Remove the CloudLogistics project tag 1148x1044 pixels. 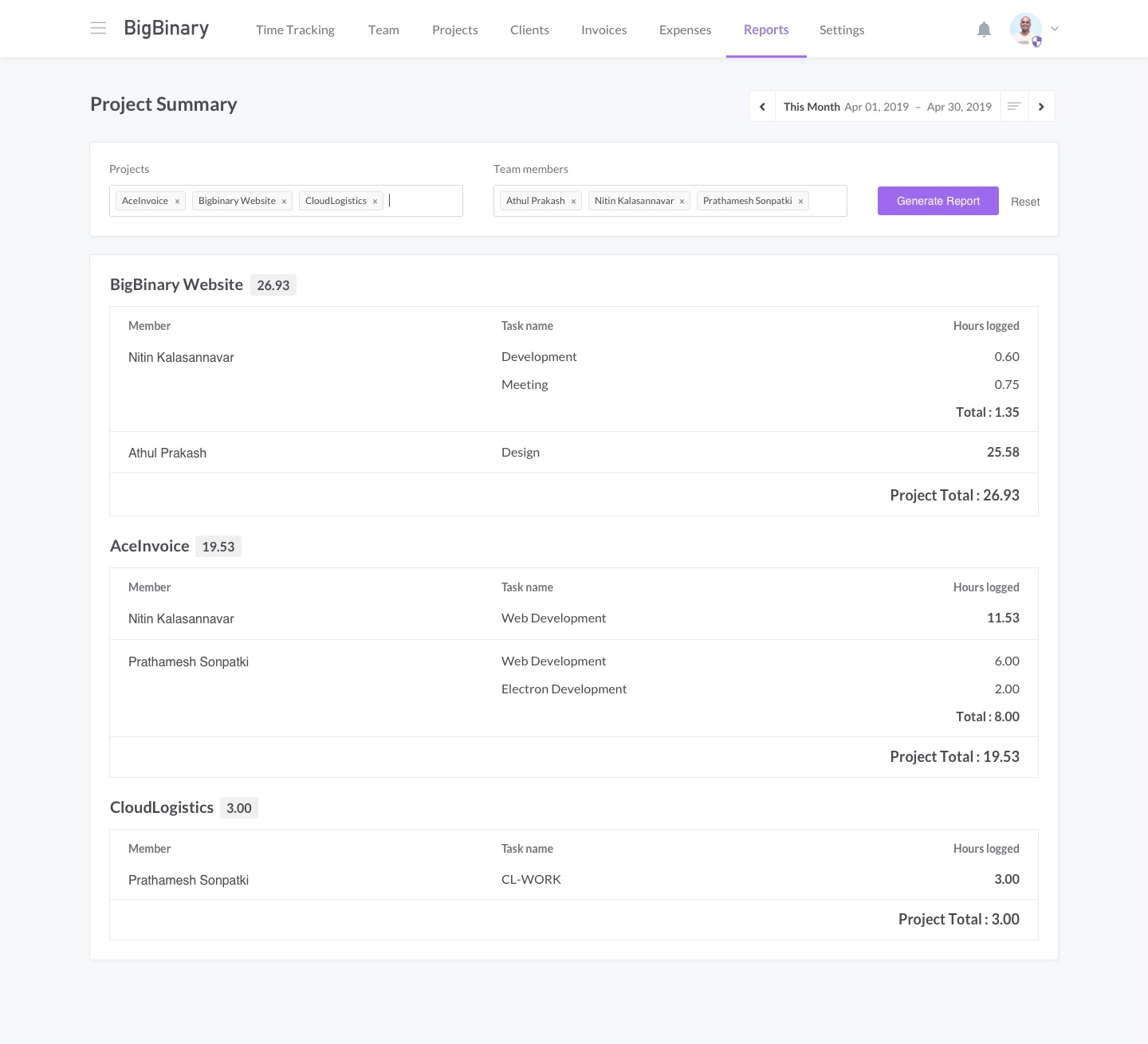pos(375,202)
